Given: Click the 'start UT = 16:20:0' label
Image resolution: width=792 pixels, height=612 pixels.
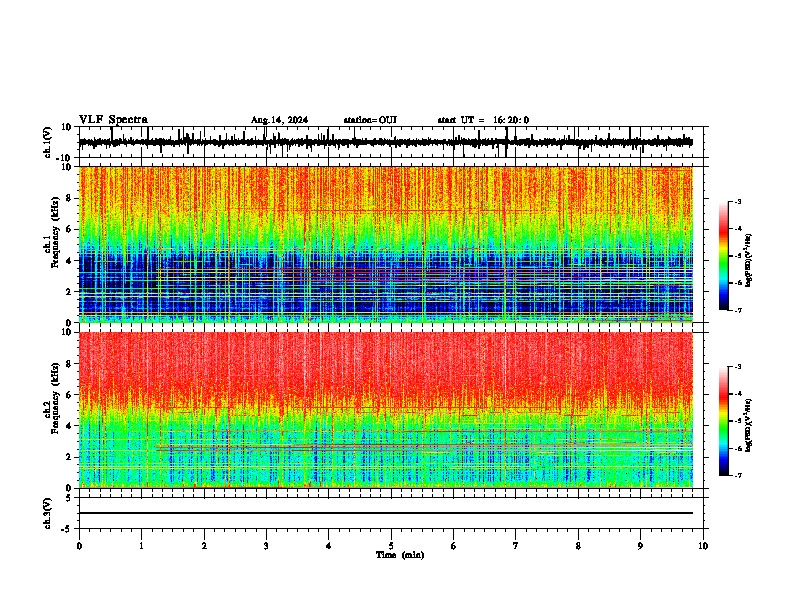Looking at the screenshot, I should pyautogui.click(x=483, y=120).
